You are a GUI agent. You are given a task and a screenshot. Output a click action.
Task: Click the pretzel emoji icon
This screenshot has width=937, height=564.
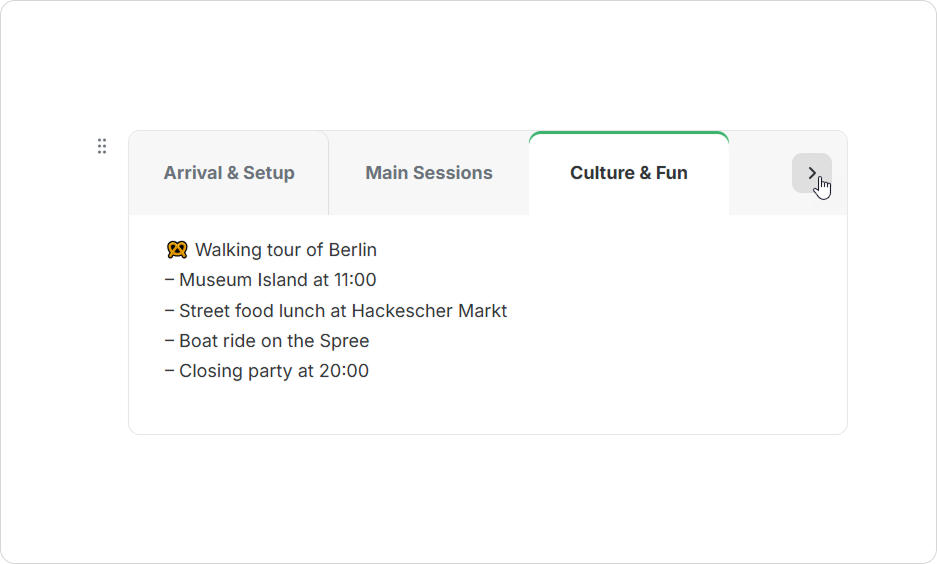[177, 249]
